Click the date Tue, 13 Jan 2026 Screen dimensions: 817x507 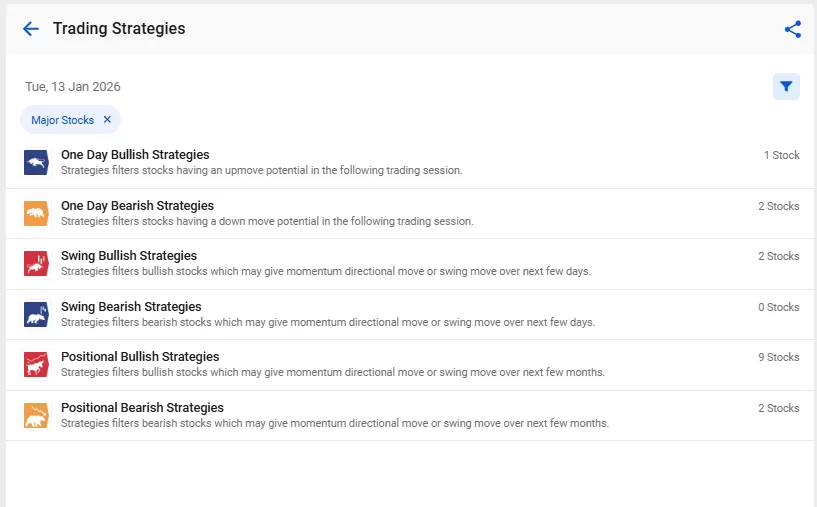(73, 86)
